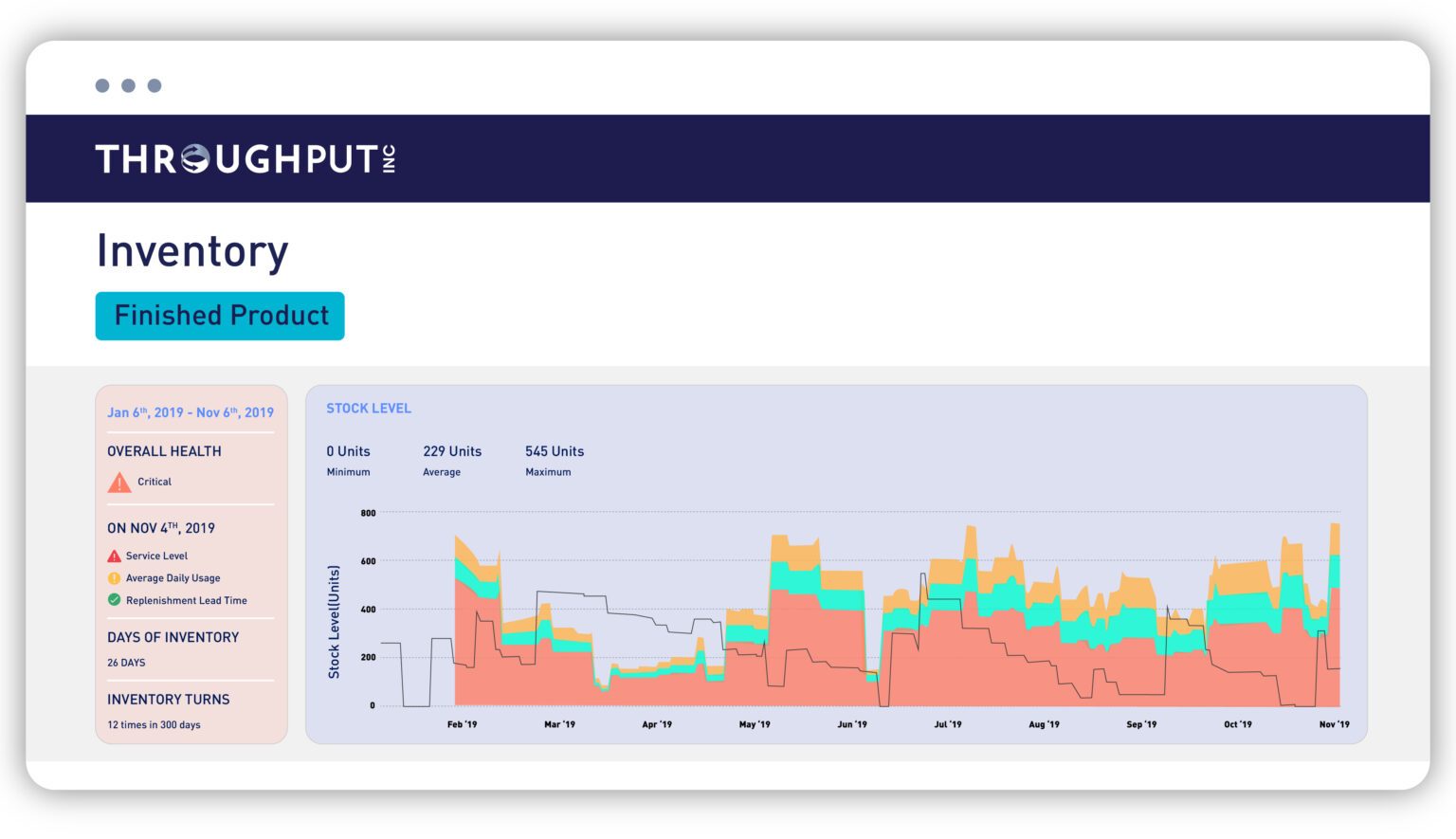Click the middle gray window dot
Image resolution: width=1456 pixels, height=839 pixels.
pyautogui.click(x=128, y=86)
